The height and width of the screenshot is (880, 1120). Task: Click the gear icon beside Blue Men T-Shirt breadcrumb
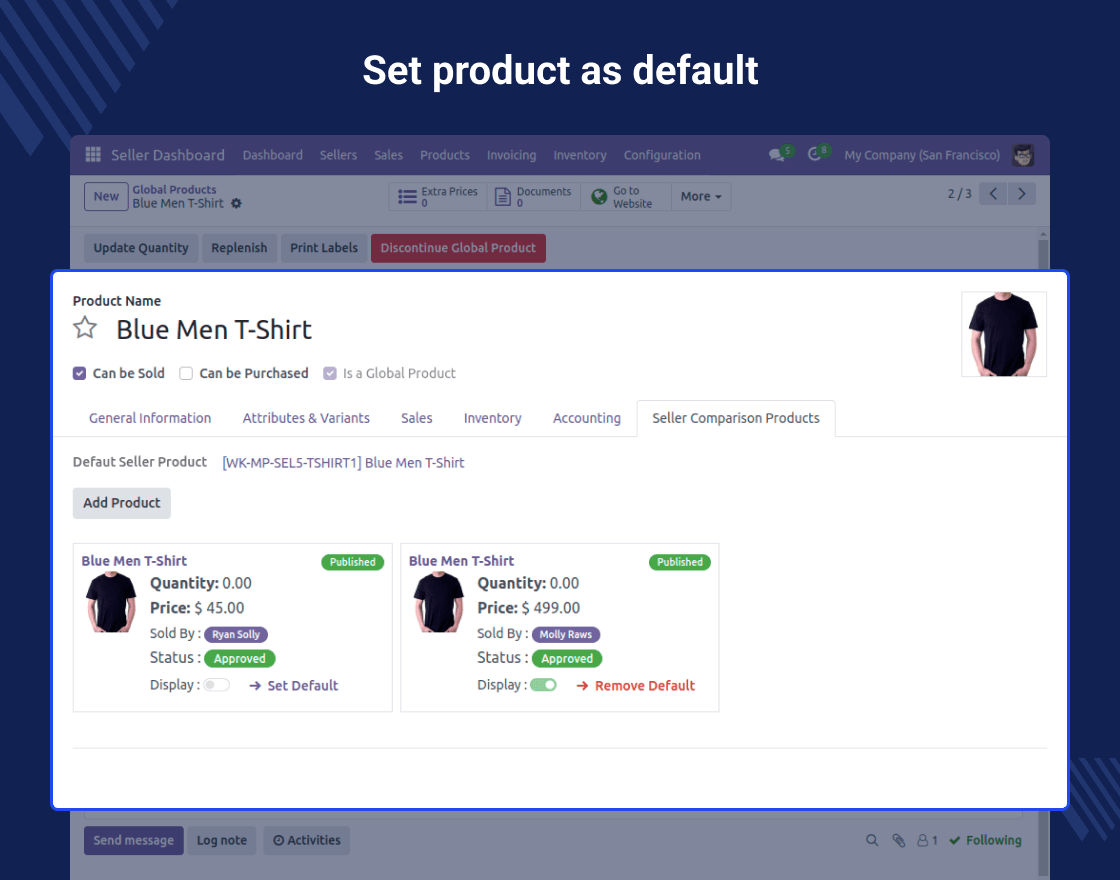236,204
